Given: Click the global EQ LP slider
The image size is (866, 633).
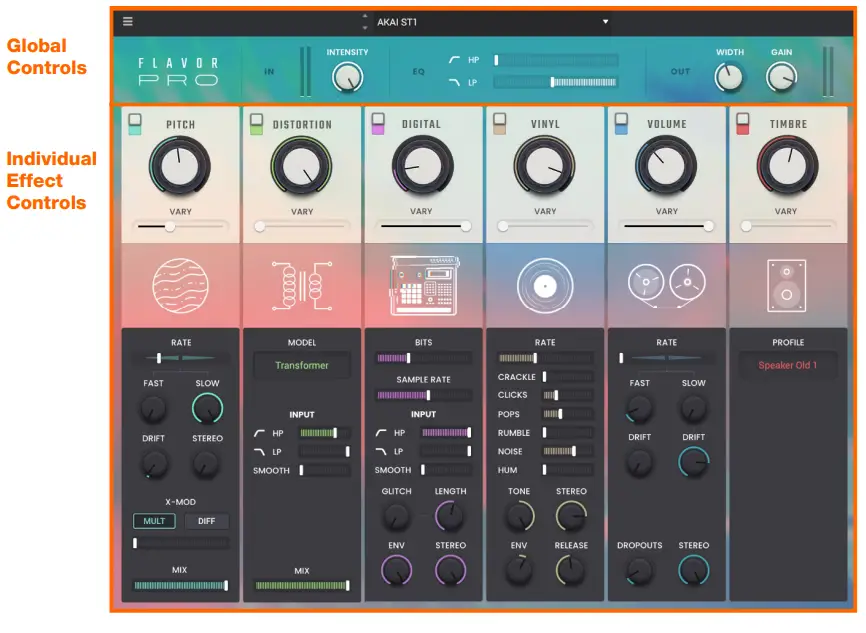Looking at the screenshot, I should (556, 82).
